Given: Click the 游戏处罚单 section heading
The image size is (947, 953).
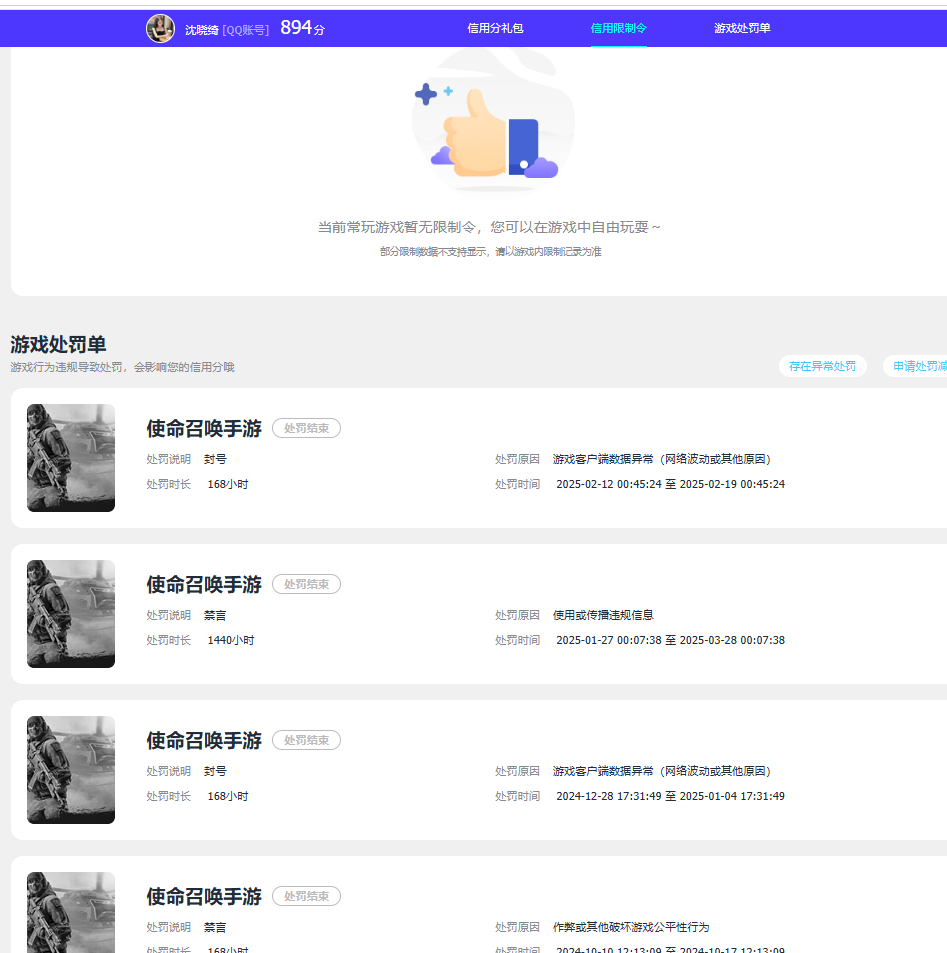Looking at the screenshot, I should pyautogui.click(x=58, y=345).
